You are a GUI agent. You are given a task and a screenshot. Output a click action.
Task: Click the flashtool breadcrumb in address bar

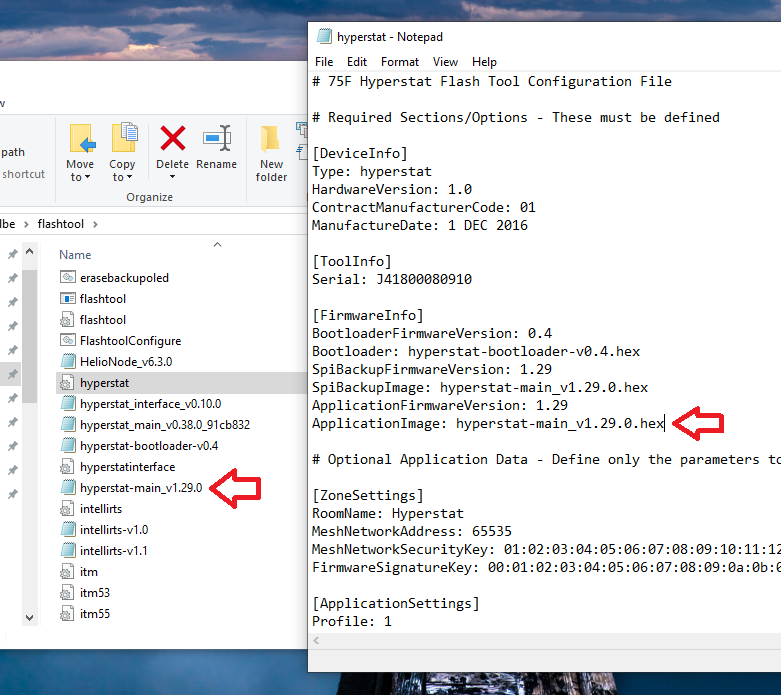(x=61, y=224)
